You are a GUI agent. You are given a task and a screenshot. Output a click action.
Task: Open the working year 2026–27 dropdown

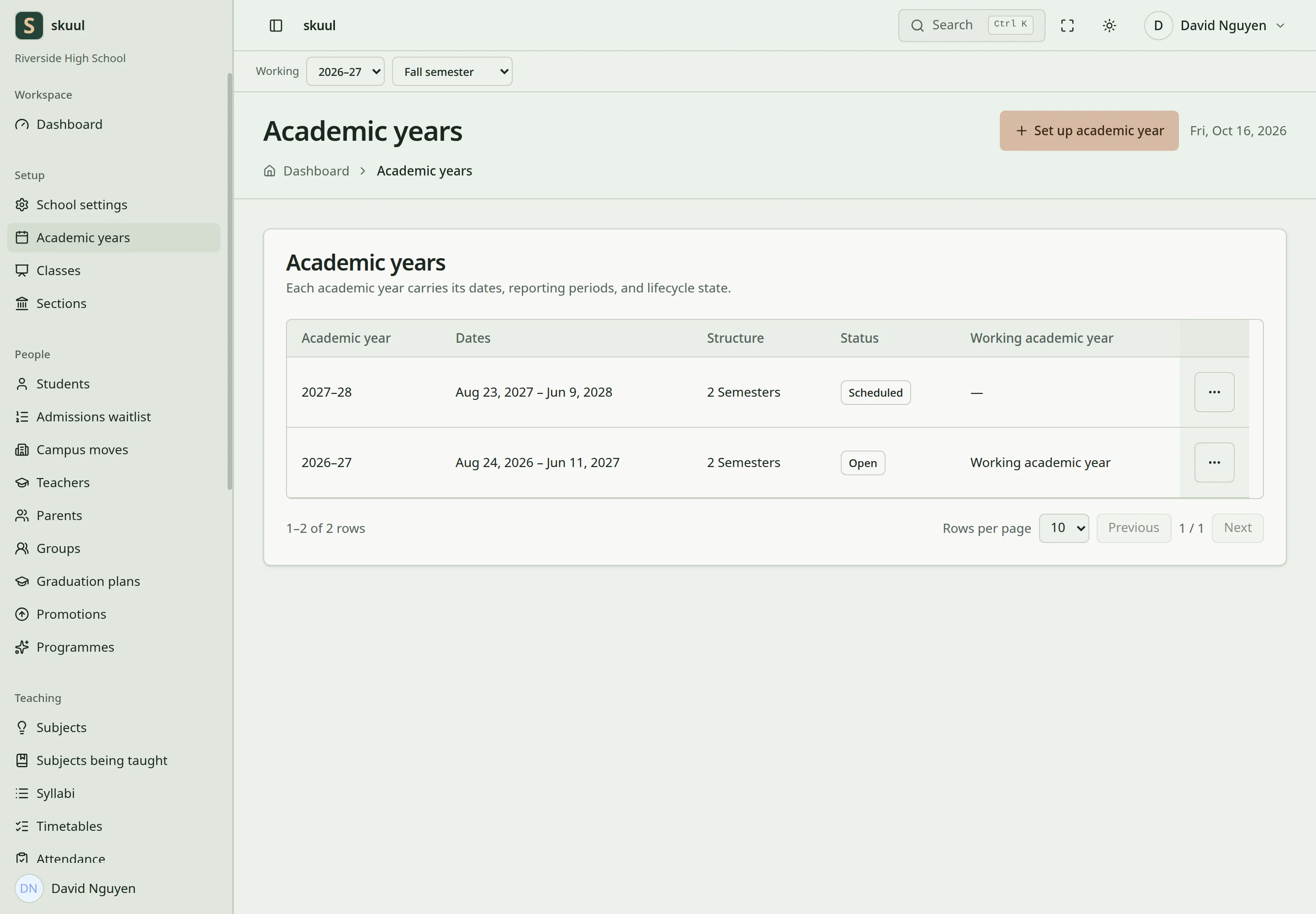tap(345, 72)
